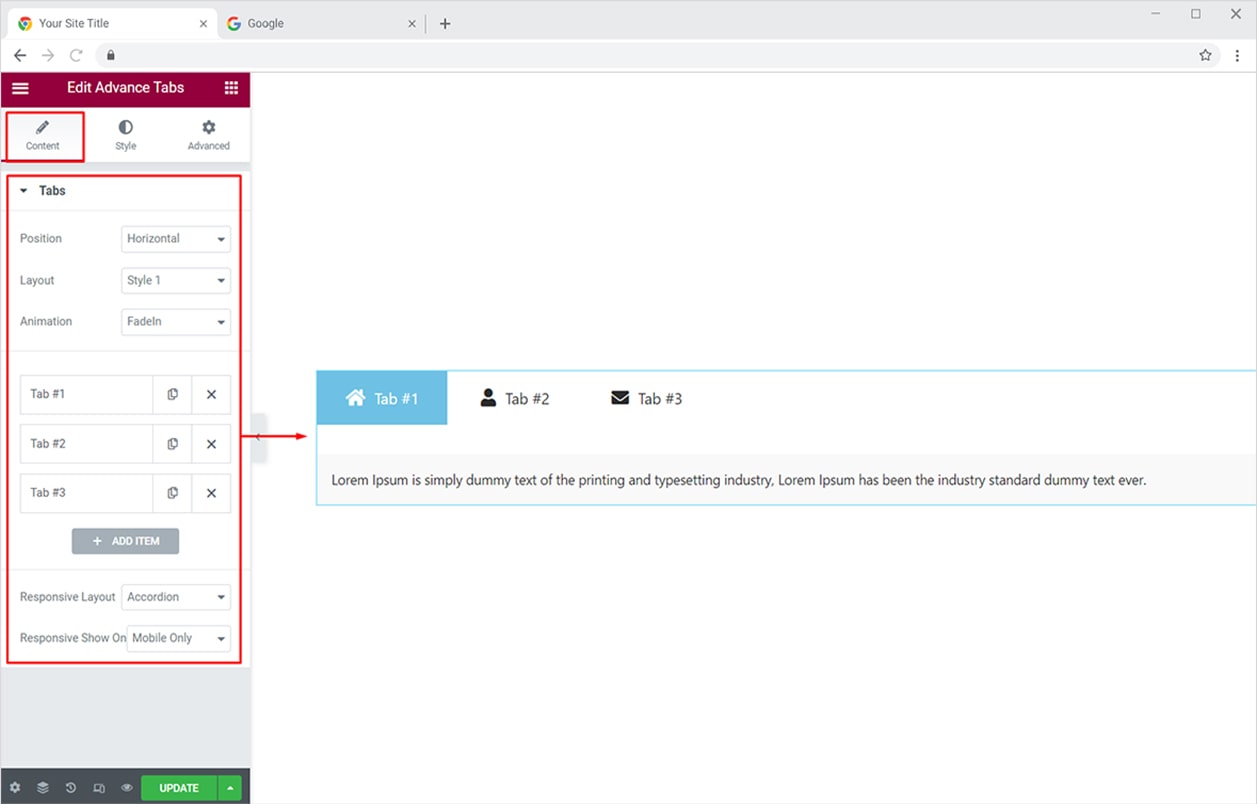
Task: Click the green Update button
Action: tap(179, 788)
